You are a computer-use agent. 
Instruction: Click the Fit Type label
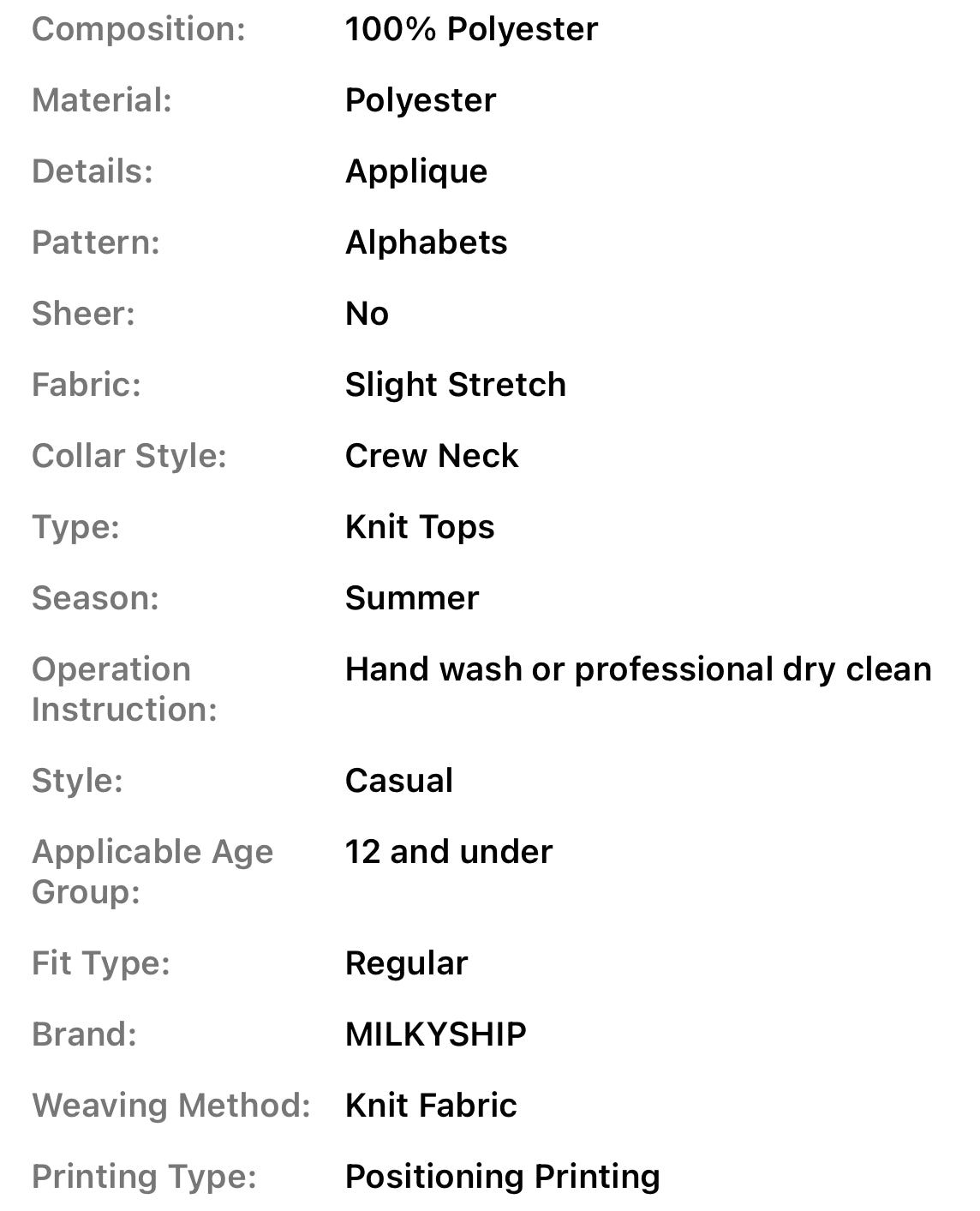(101, 963)
